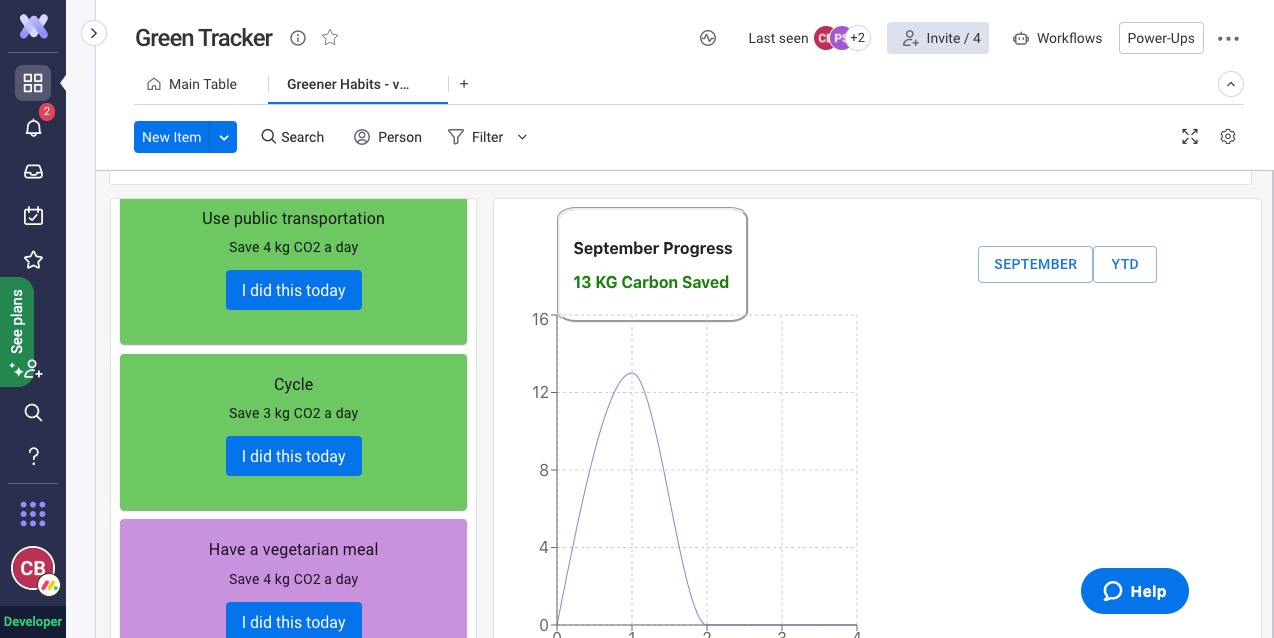
Task: Click the New Item button
Action: click(172, 137)
